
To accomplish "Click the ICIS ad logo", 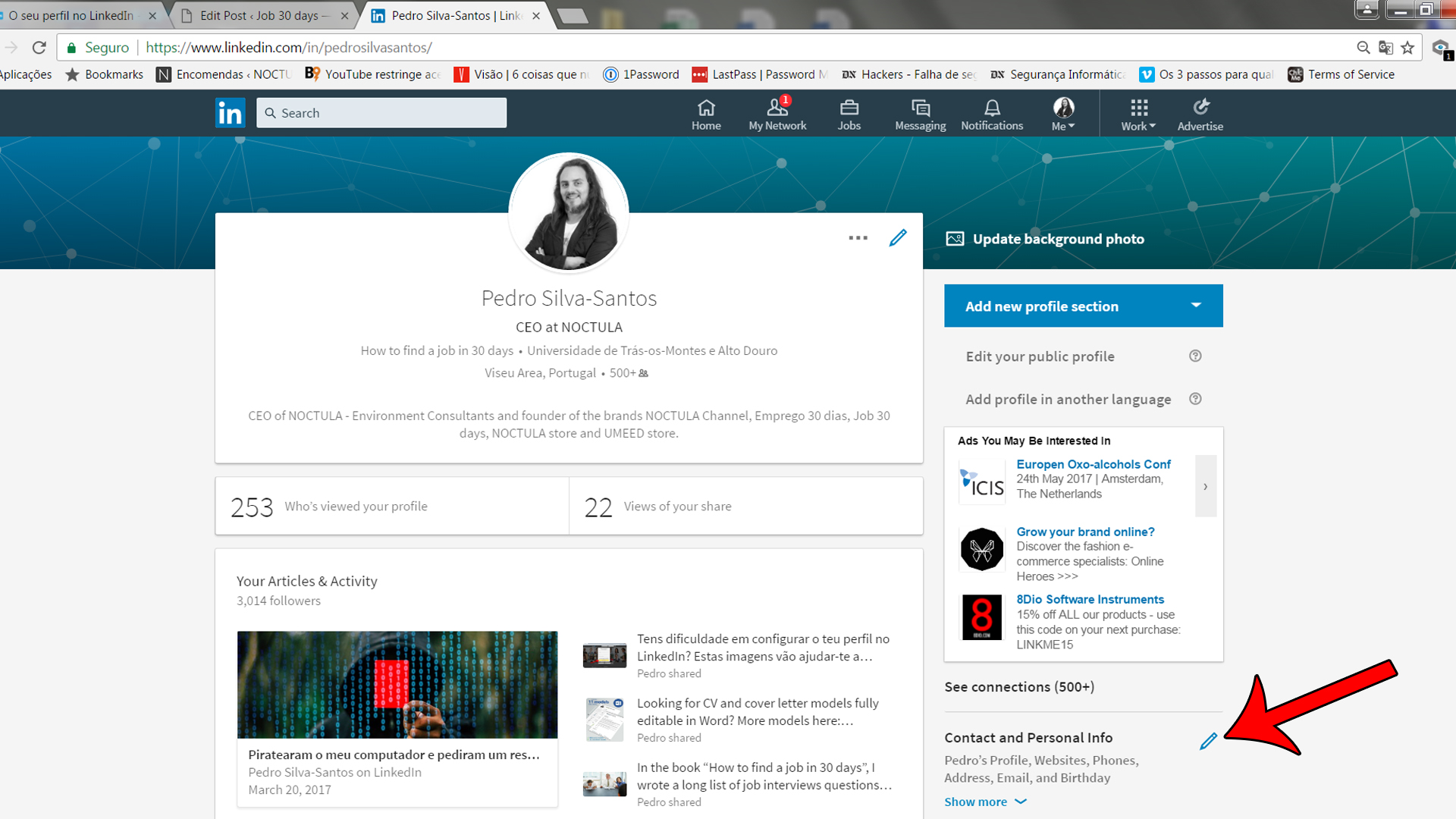I will [981, 482].
